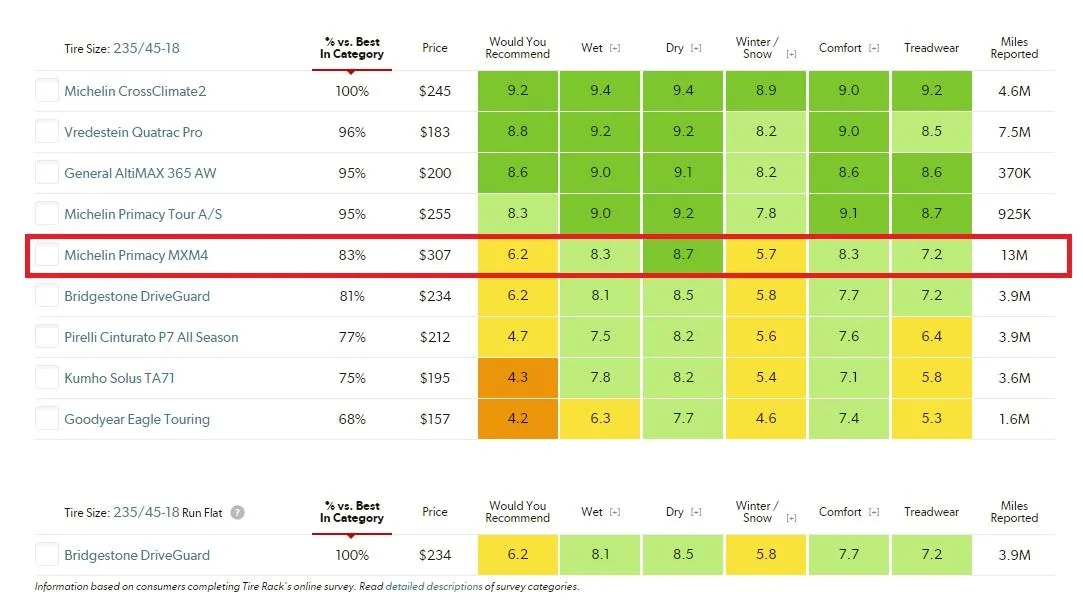The width and height of the screenshot is (1083, 601).
Task: Expand the Dry column in top table
Action: pyautogui.click(x=696, y=48)
